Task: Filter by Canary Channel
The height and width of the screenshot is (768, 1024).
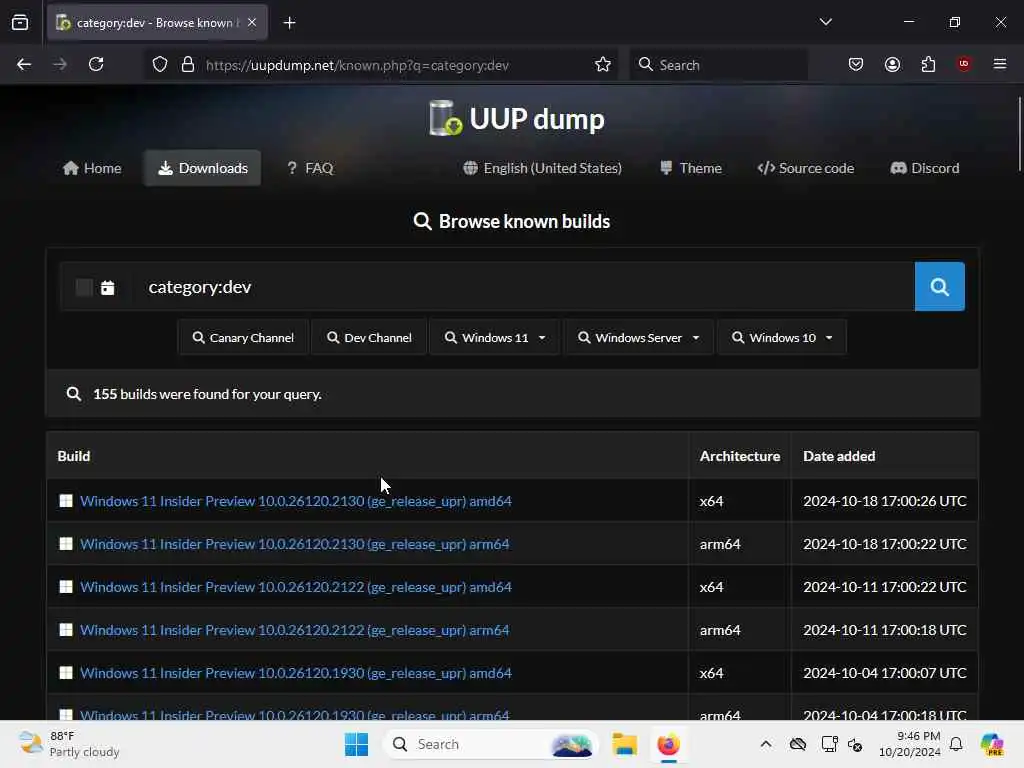Action: [243, 338]
